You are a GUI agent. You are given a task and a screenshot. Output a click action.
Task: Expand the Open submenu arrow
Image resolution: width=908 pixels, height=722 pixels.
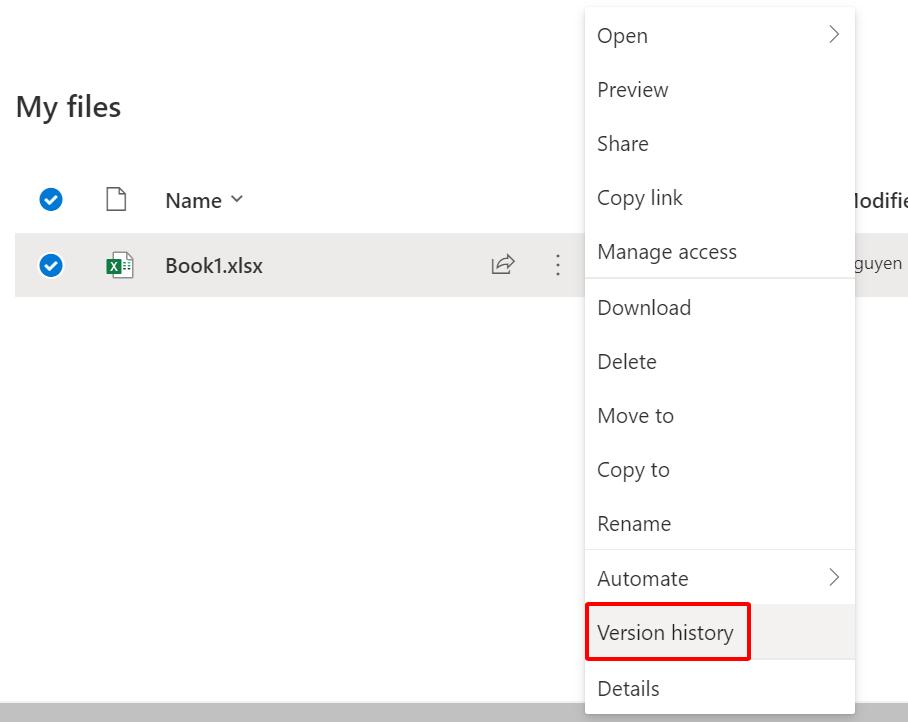[833, 35]
